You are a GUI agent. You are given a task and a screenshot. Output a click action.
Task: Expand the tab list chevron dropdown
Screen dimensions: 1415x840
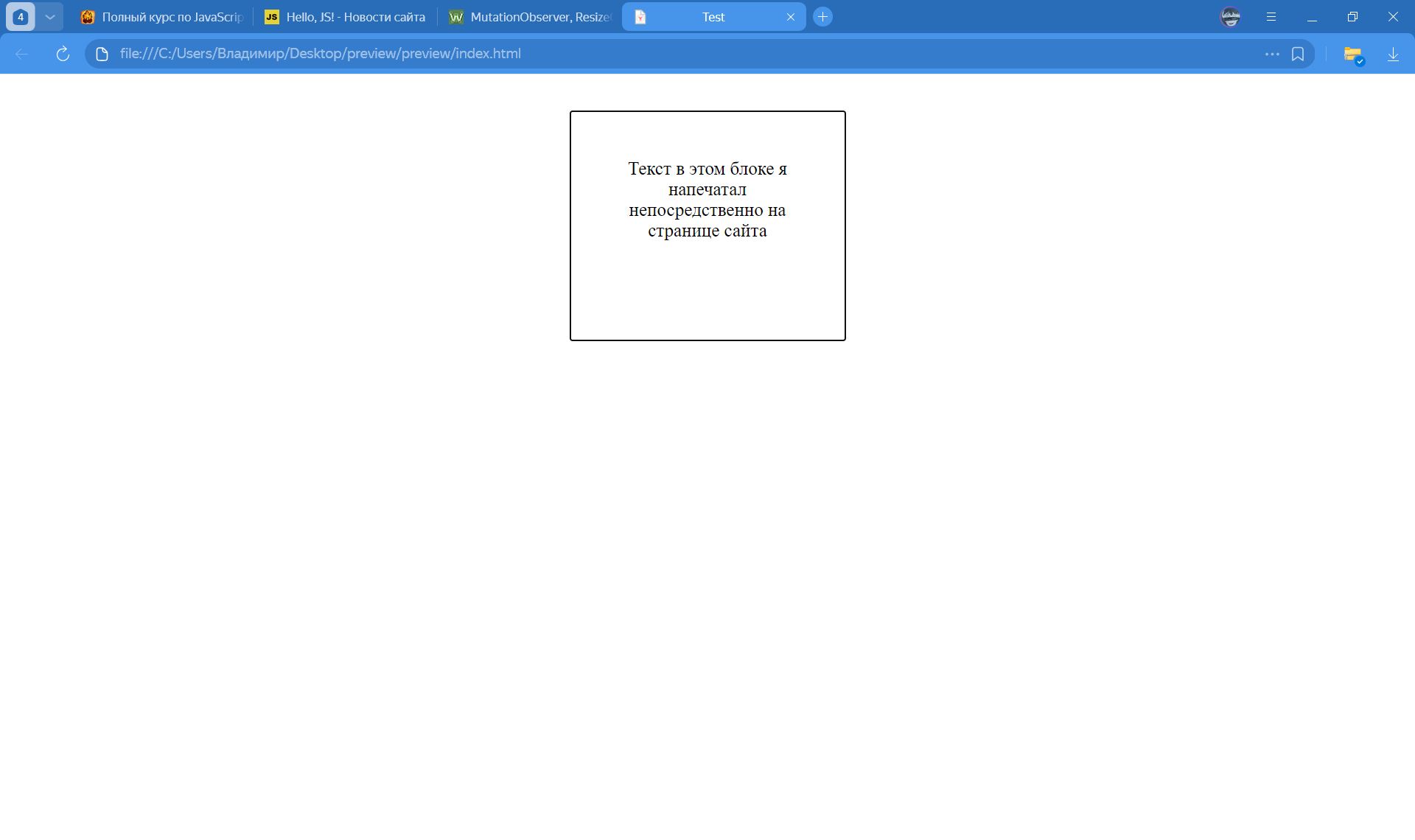point(49,16)
